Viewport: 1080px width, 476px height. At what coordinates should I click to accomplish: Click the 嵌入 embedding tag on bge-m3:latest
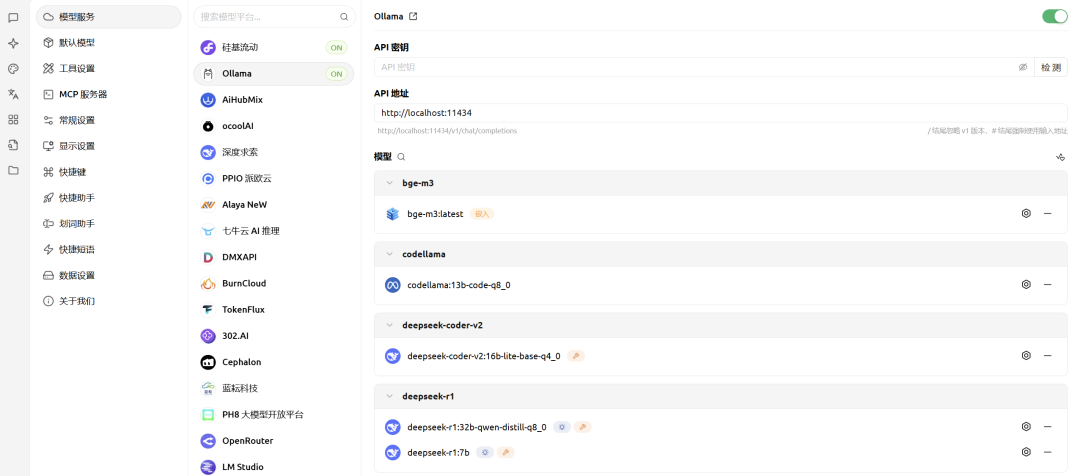(482, 214)
